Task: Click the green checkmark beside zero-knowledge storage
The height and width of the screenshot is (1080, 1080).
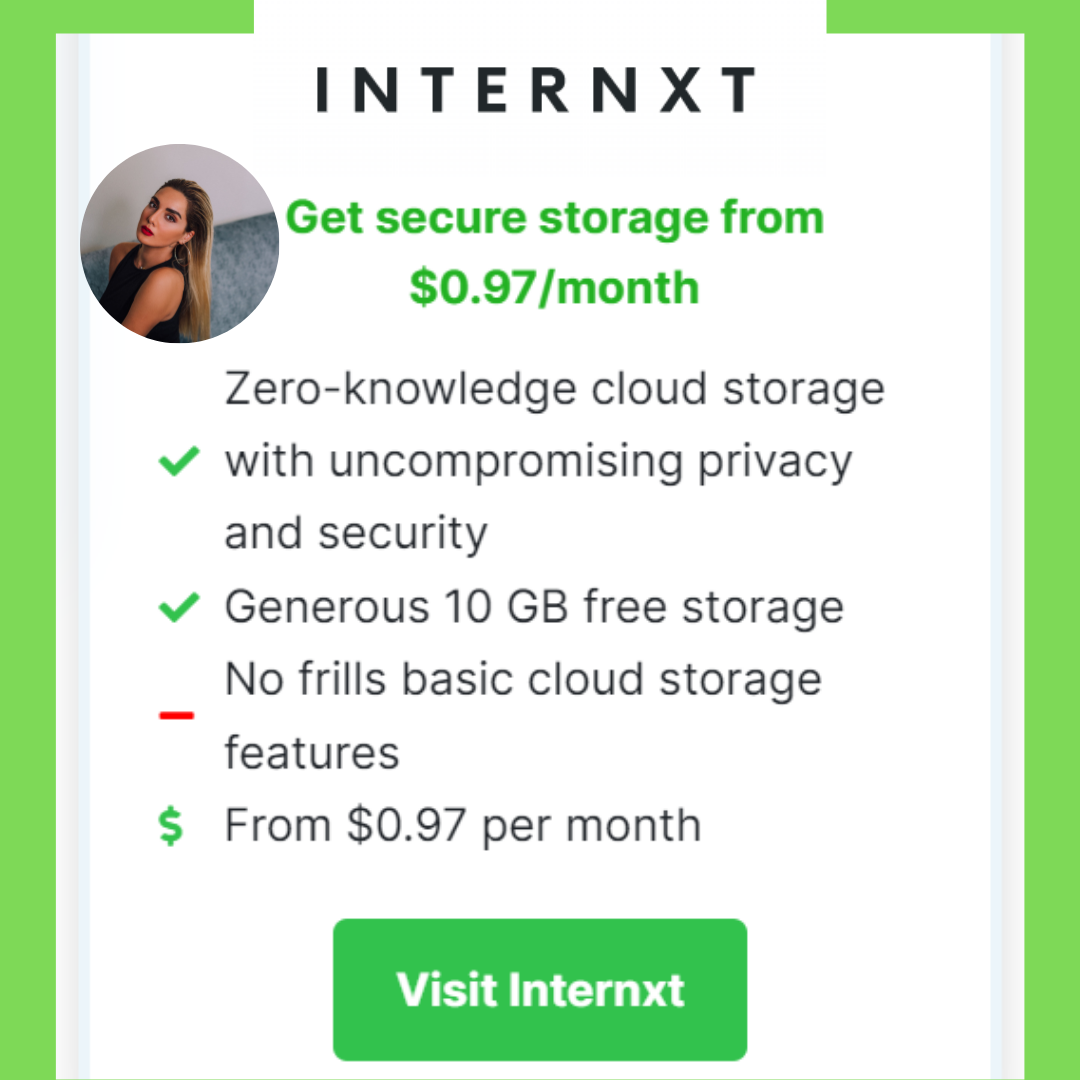Action: pos(178,459)
